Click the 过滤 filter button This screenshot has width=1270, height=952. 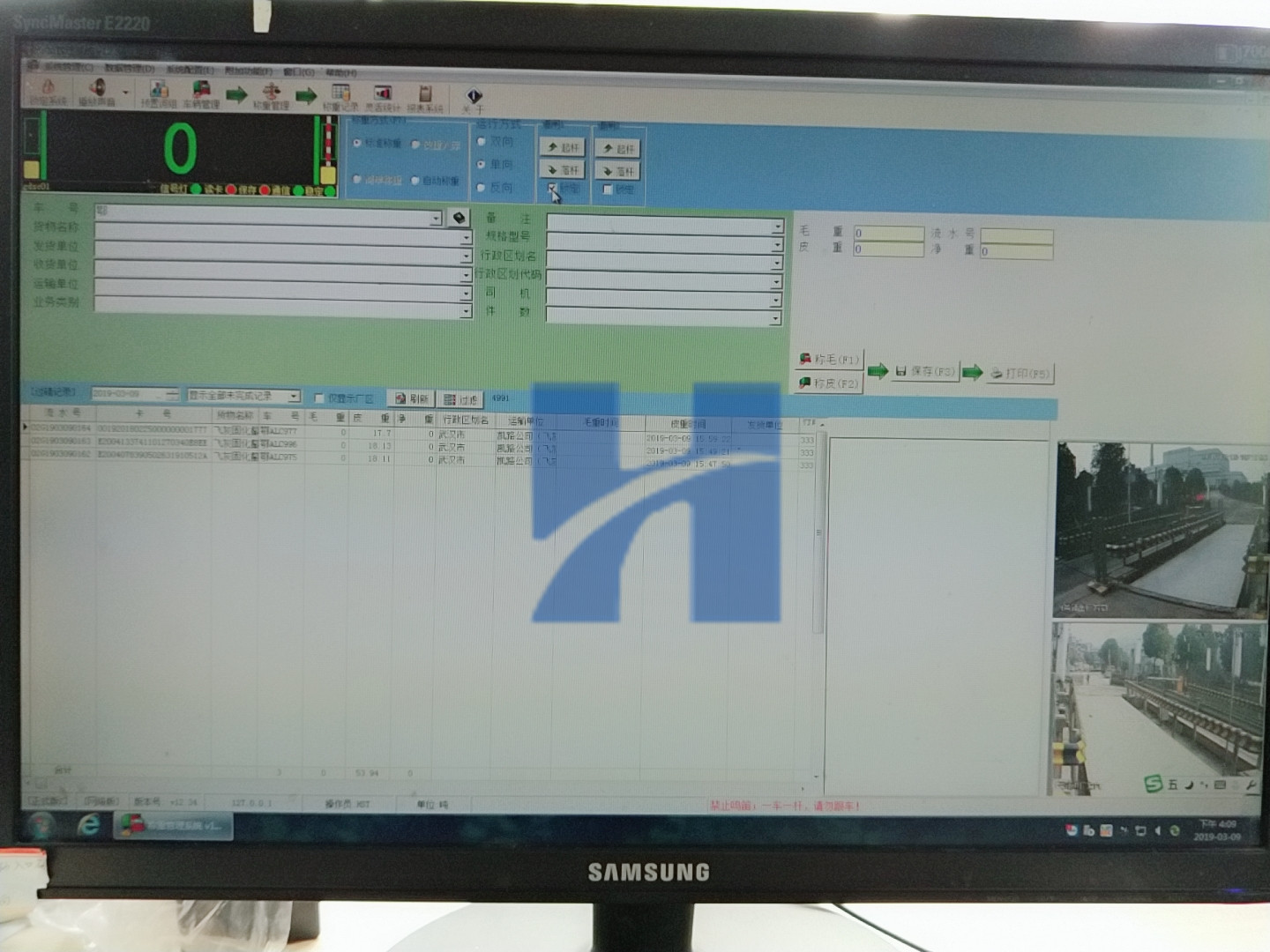tap(460, 400)
